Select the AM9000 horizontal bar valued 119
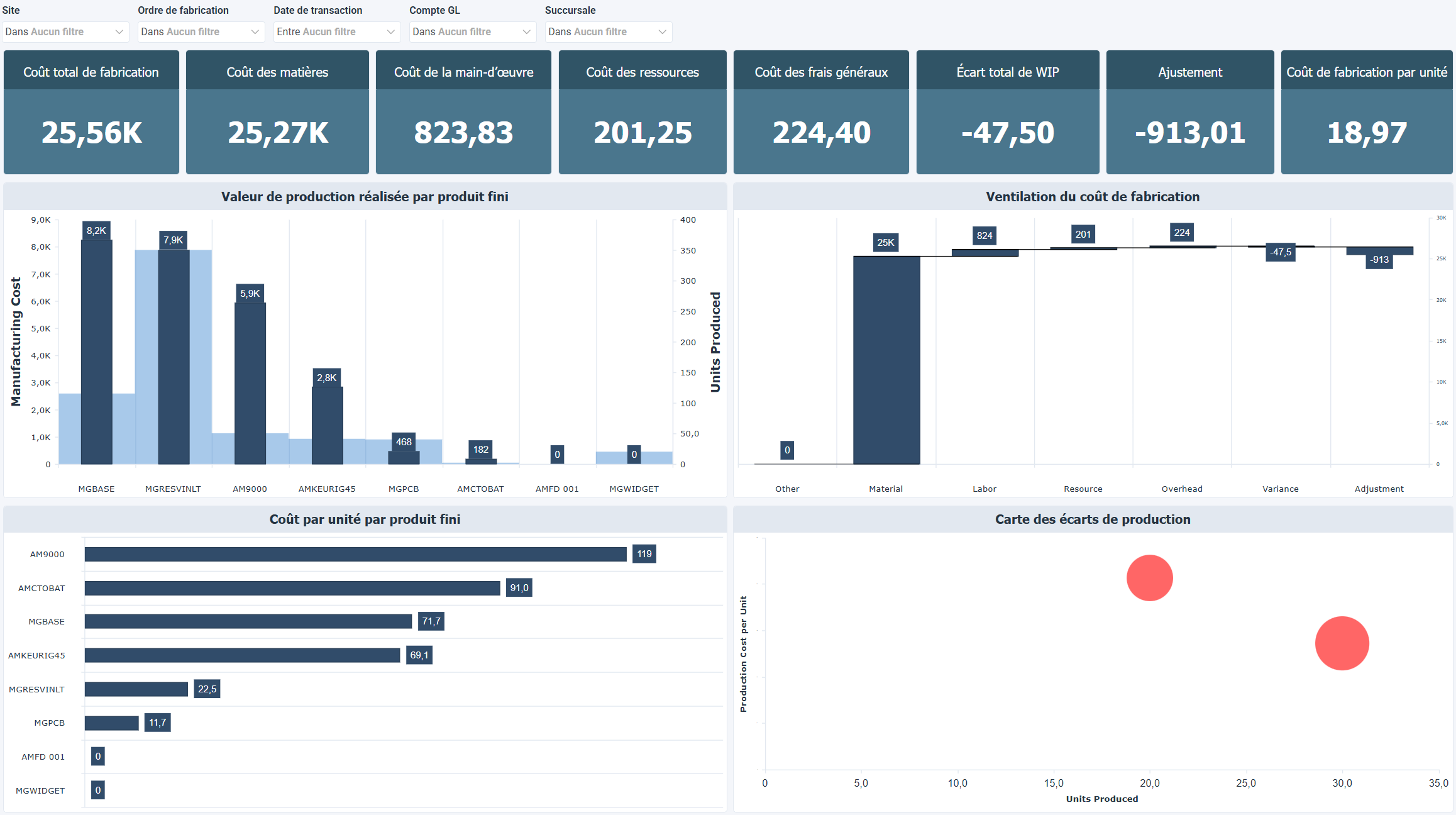The height and width of the screenshot is (815, 1456). click(355, 554)
